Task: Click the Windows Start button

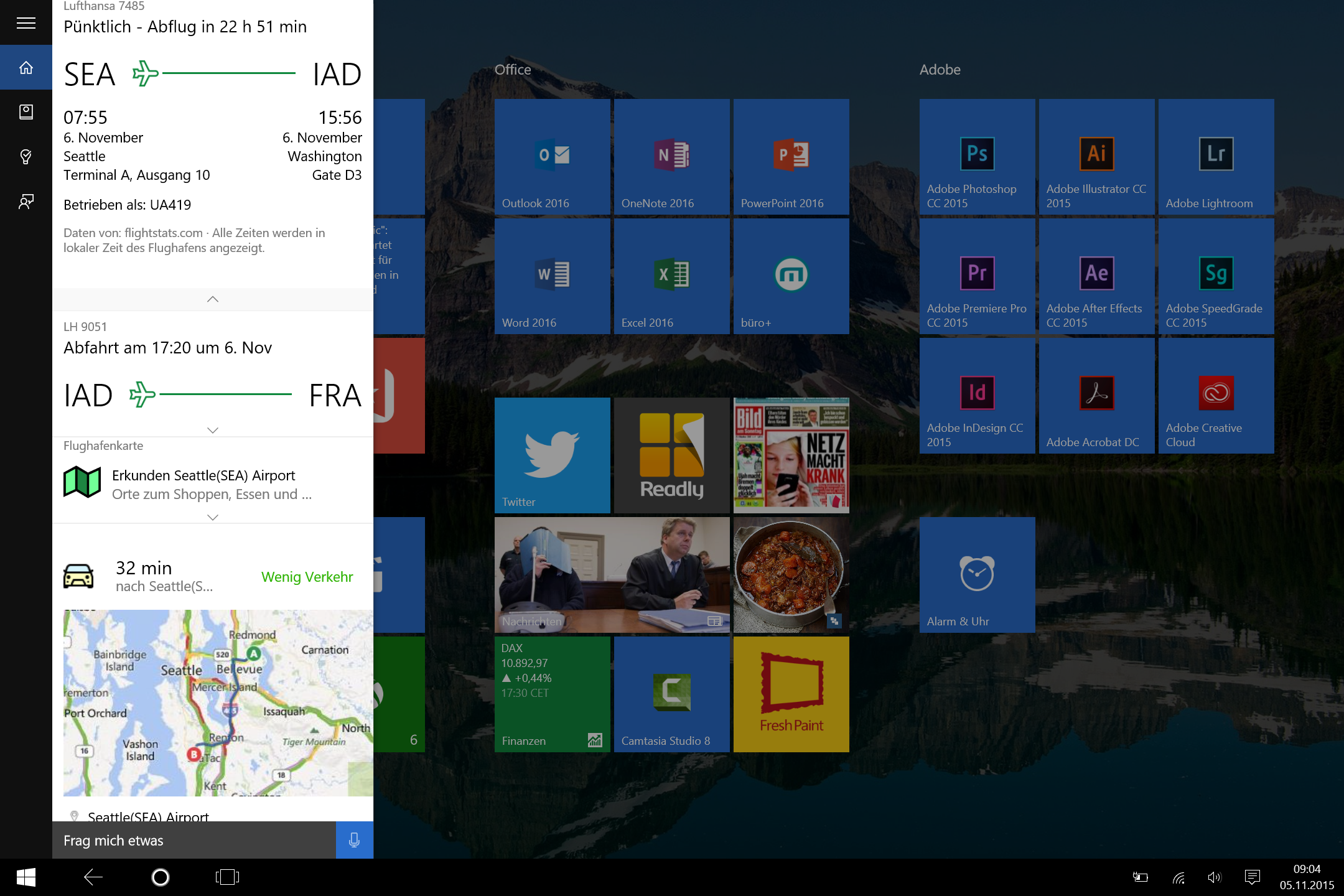Action: pos(26,877)
